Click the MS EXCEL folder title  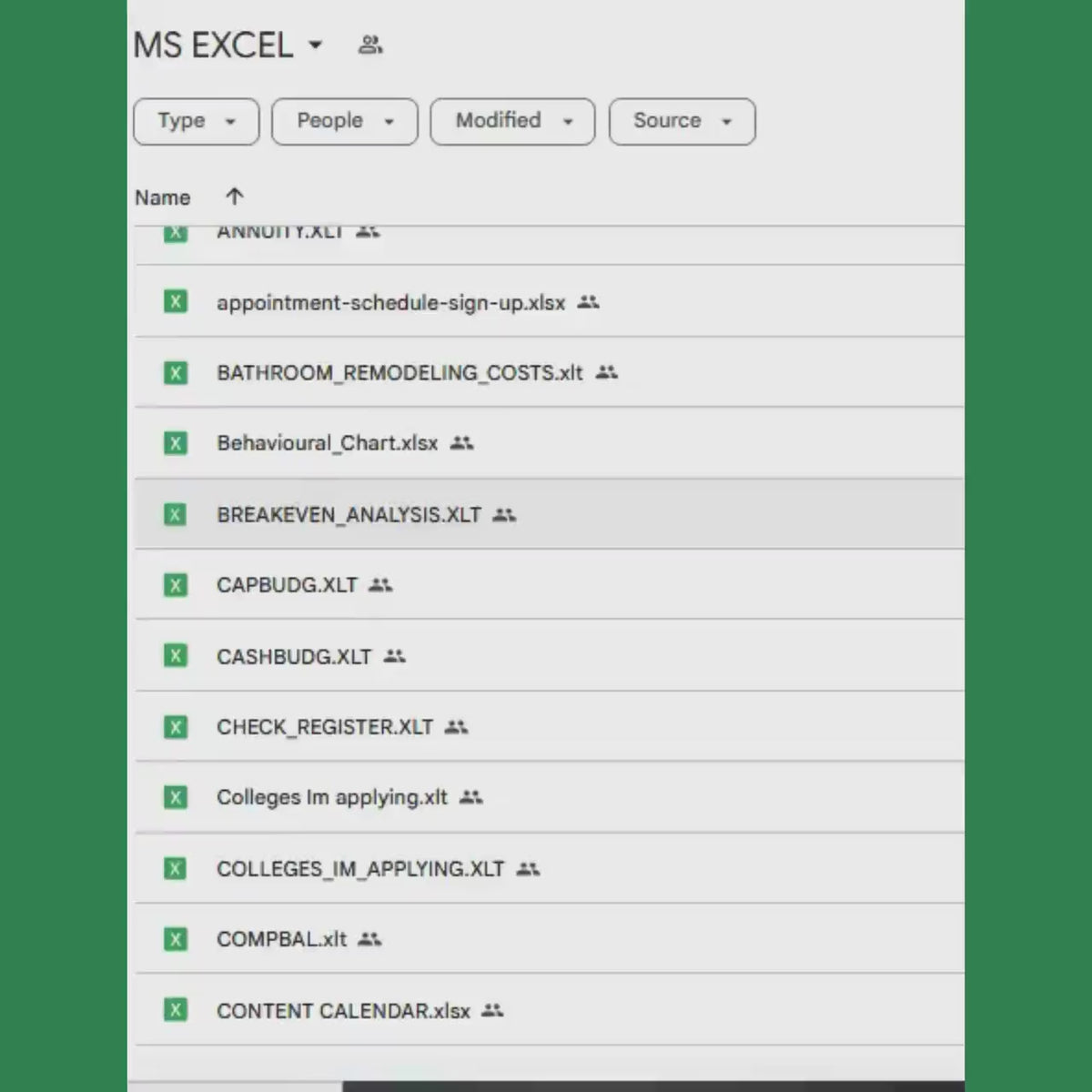click(x=214, y=45)
